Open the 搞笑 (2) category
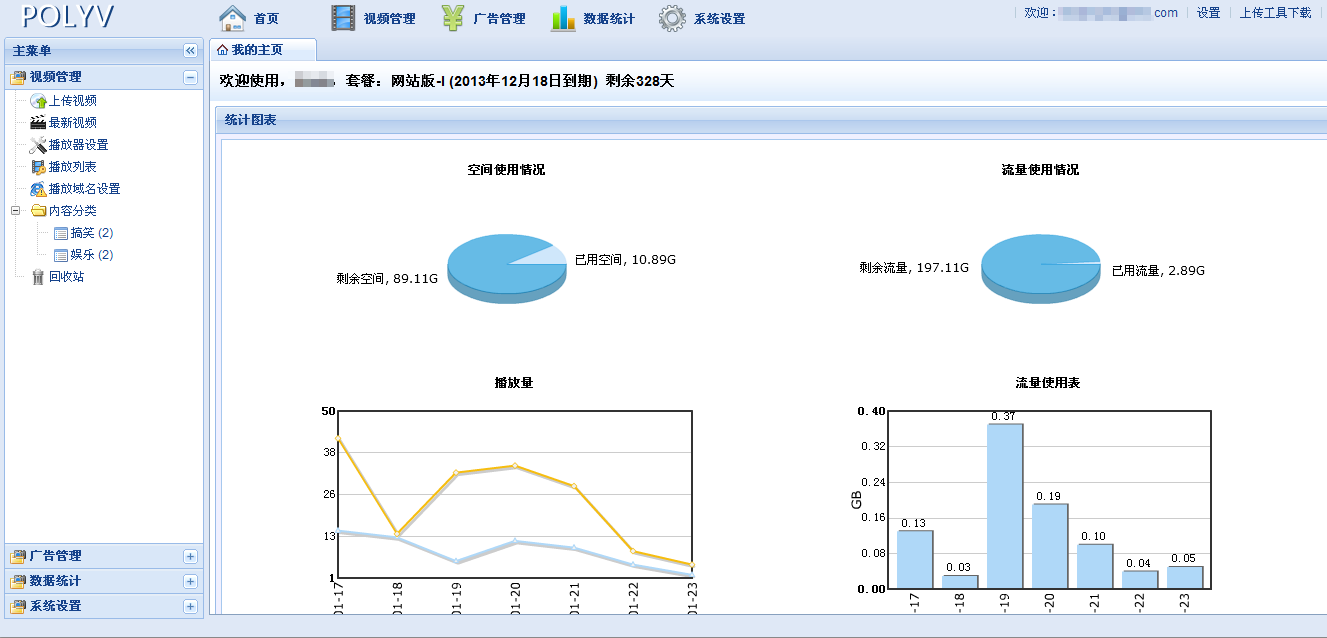Image resolution: width=1327 pixels, height=638 pixels. coord(91,233)
